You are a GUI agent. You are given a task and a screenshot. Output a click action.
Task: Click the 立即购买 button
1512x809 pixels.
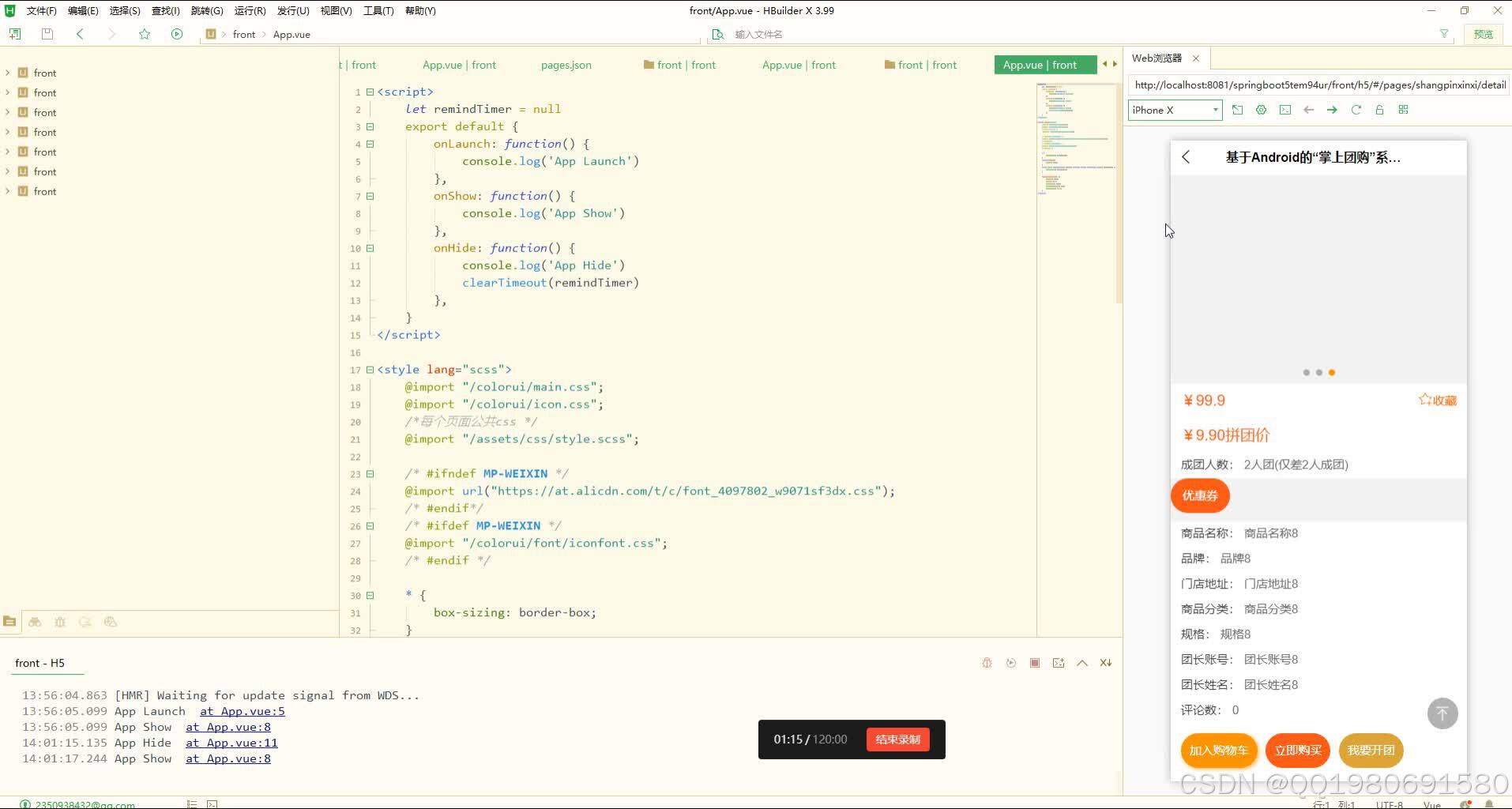(x=1298, y=750)
